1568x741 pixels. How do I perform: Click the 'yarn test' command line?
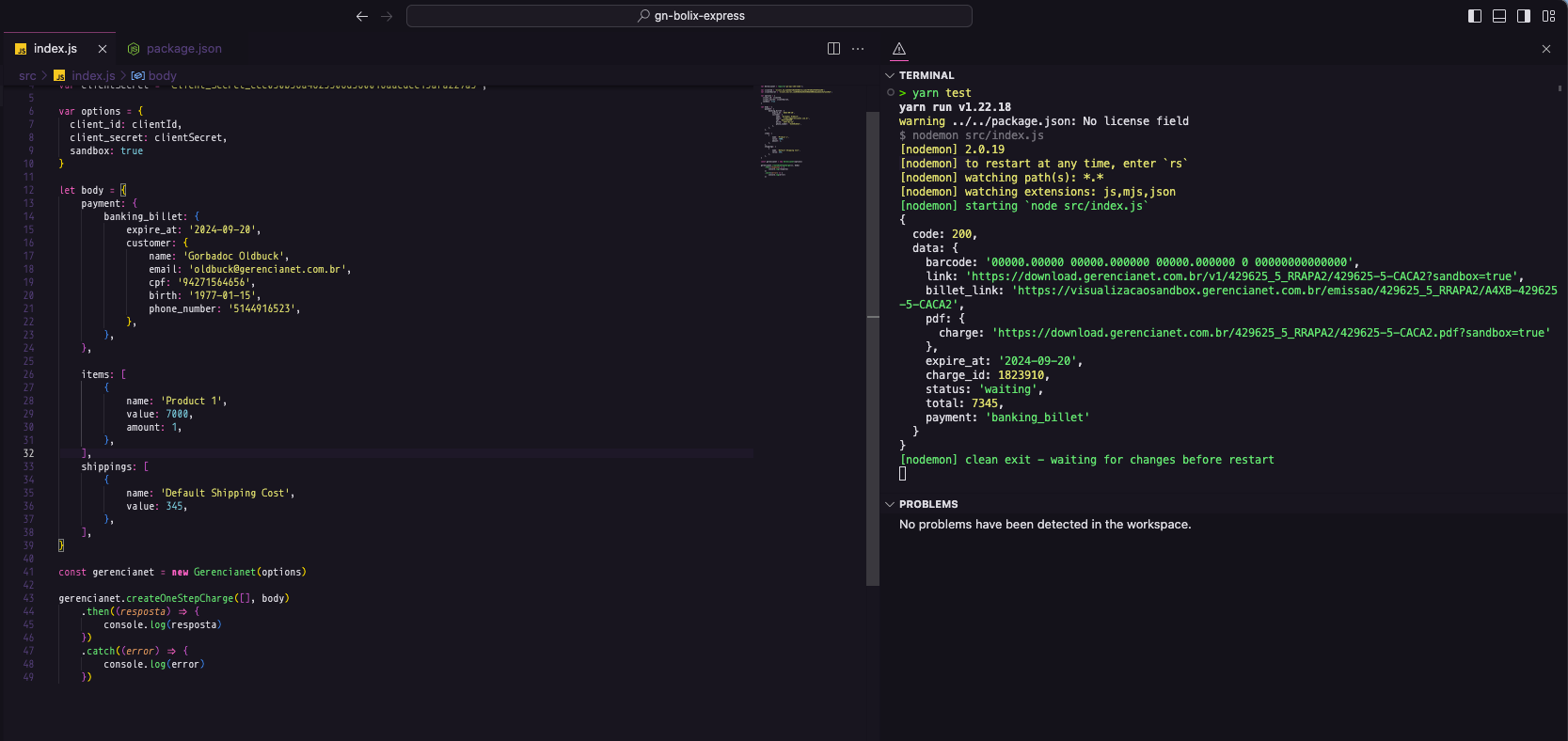[942, 93]
